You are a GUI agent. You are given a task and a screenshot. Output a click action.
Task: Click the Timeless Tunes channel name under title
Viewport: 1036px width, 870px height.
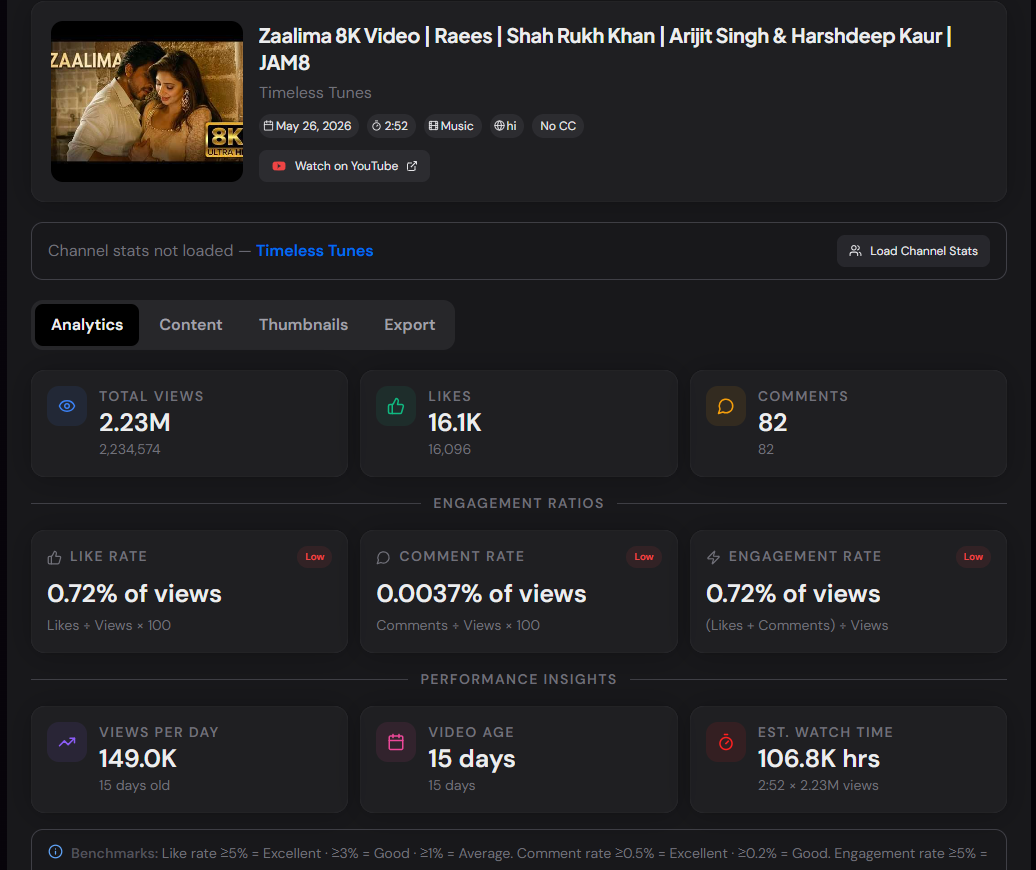click(x=315, y=92)
